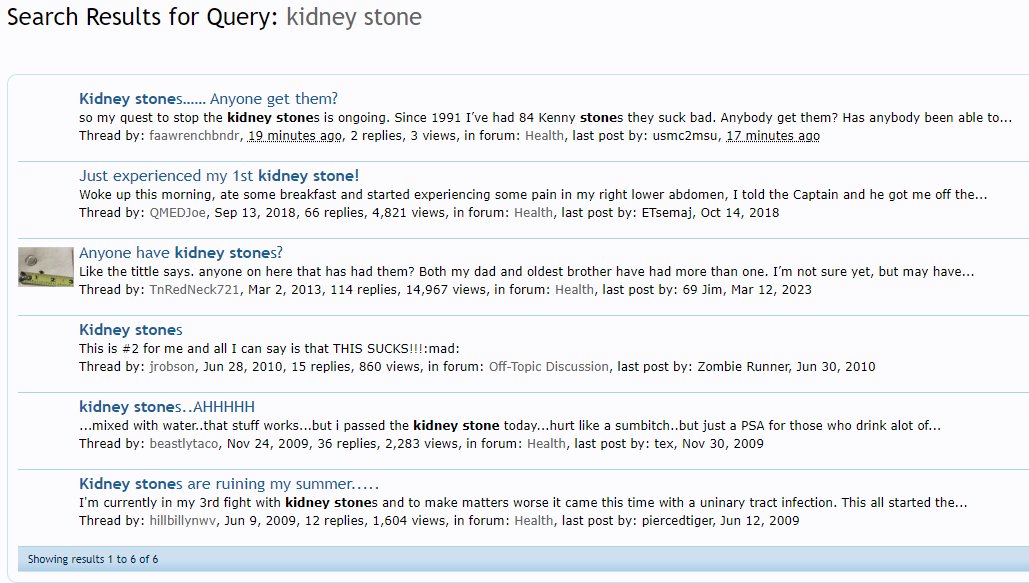This screenshot has height=583, width=1029.
Task: Click the tape measure avatar thumbnail
Action: (x=45, y=267)
